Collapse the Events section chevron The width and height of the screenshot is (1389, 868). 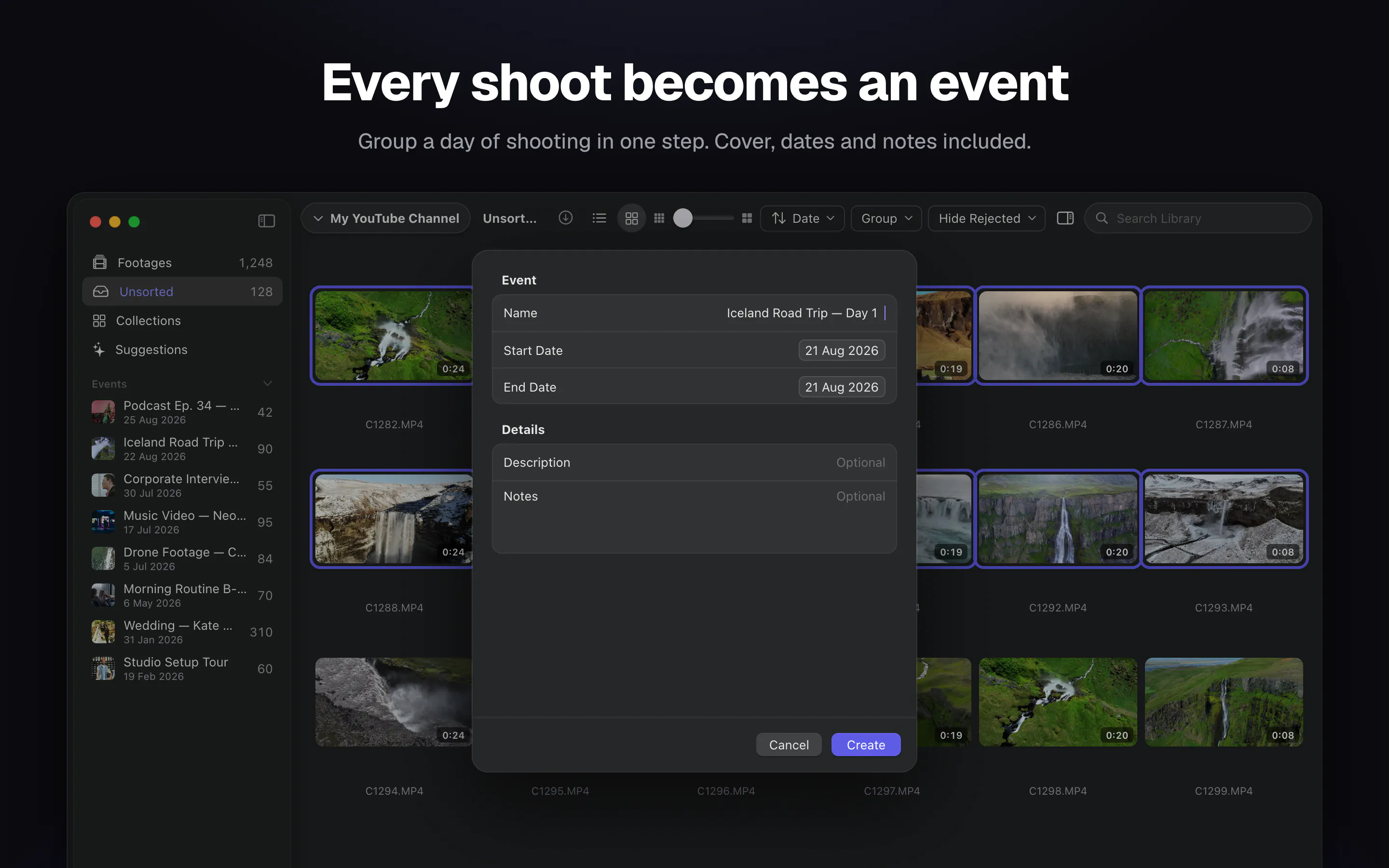(267, 383)
